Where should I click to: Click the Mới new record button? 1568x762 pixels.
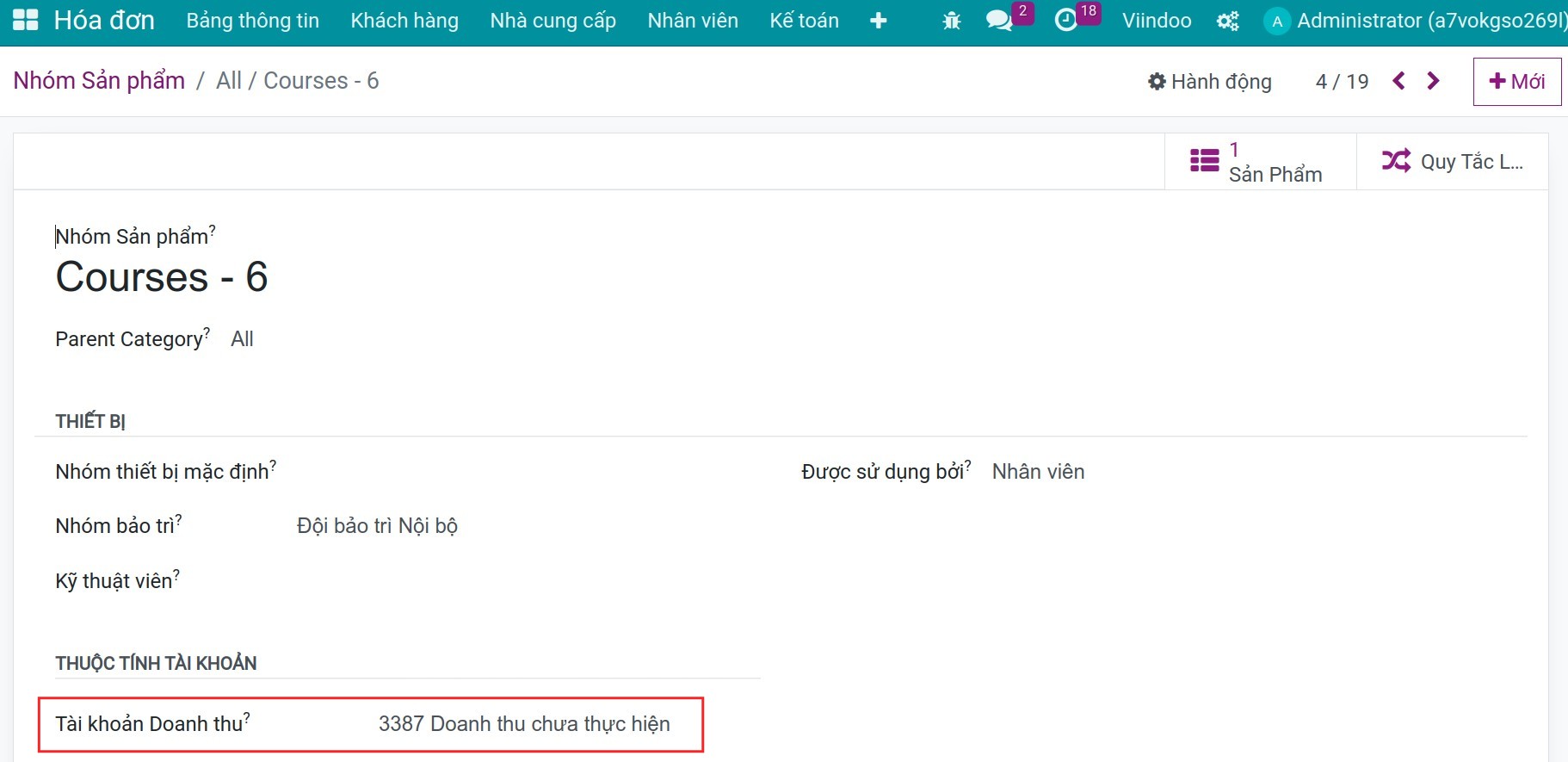[x=1517, y=82]
